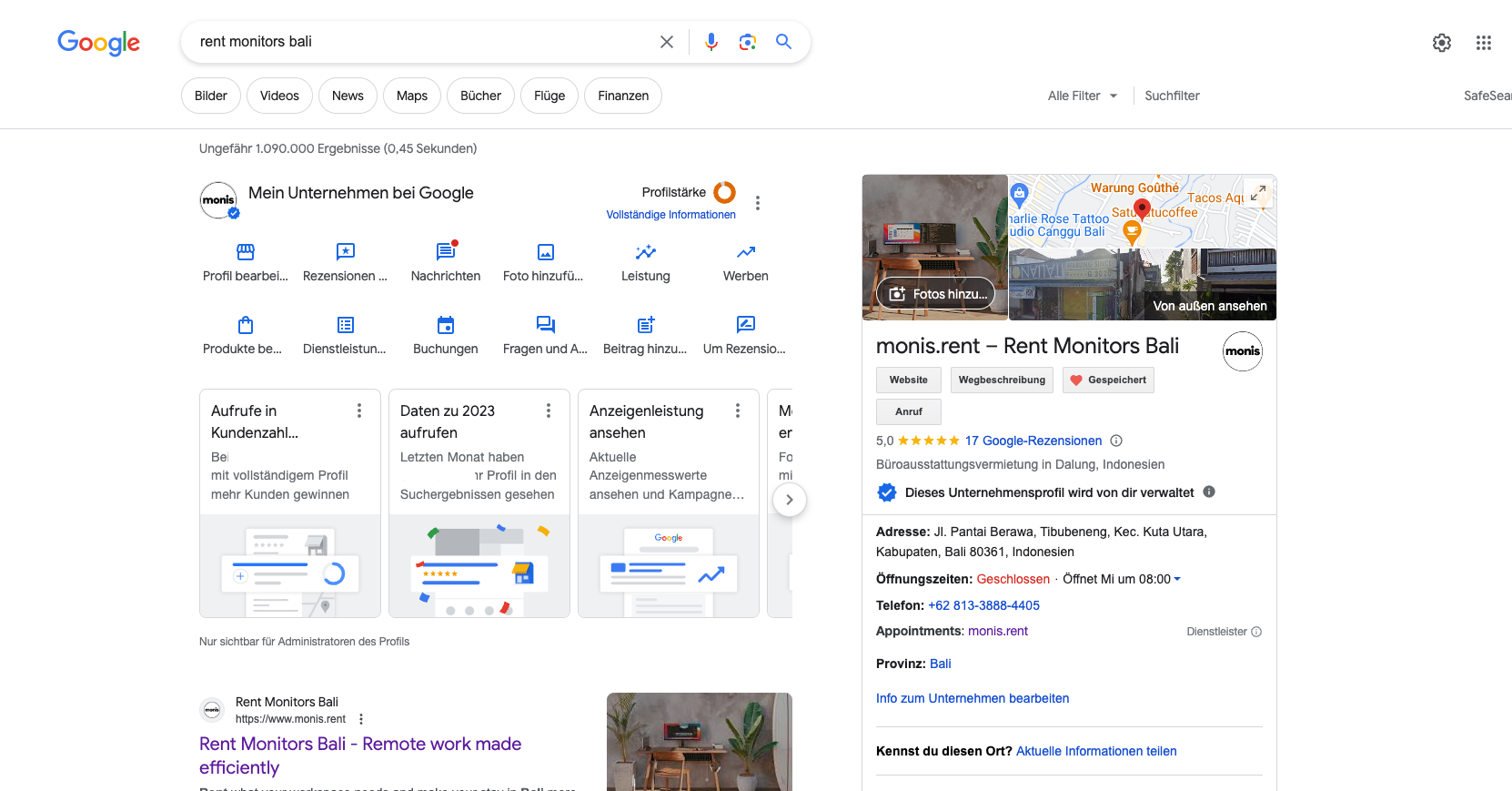Image resolution: width=1512 pixels, height=791 pixels.
Task: Clear the search query with X
Action: pos(667,42)
